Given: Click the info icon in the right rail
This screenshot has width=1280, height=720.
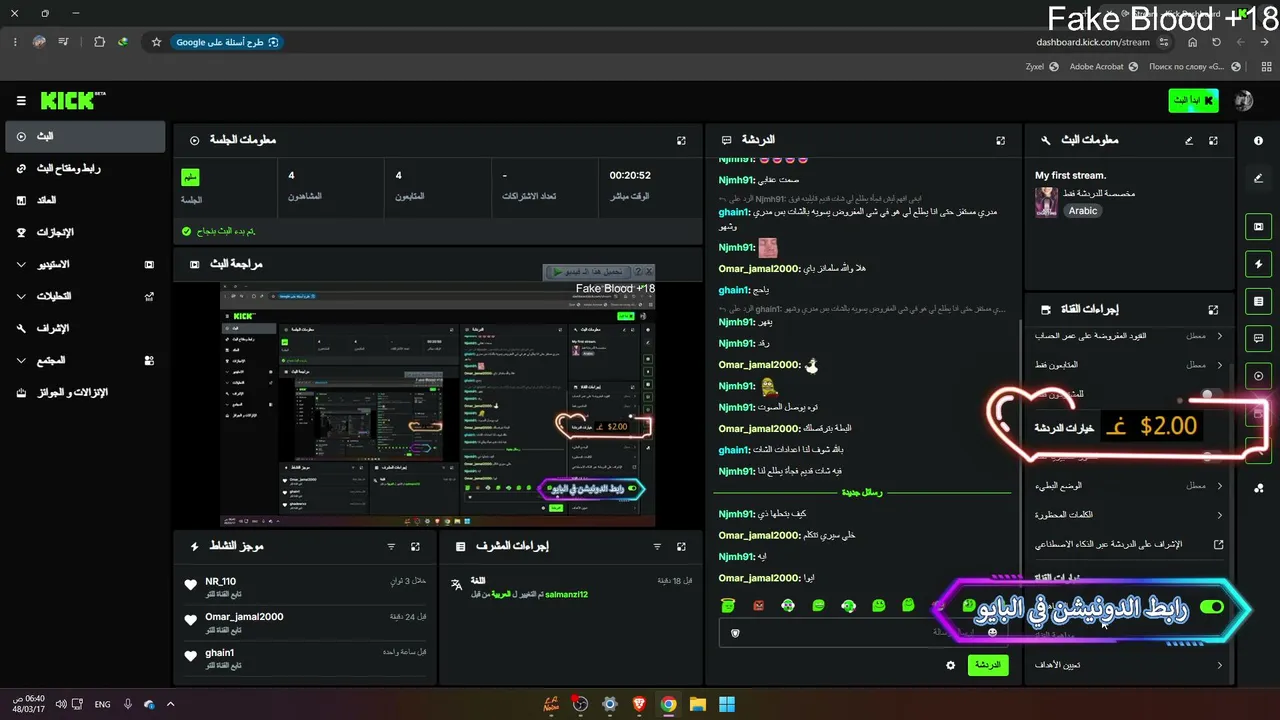Looking at the screenshot, I should coord(1258,141).
